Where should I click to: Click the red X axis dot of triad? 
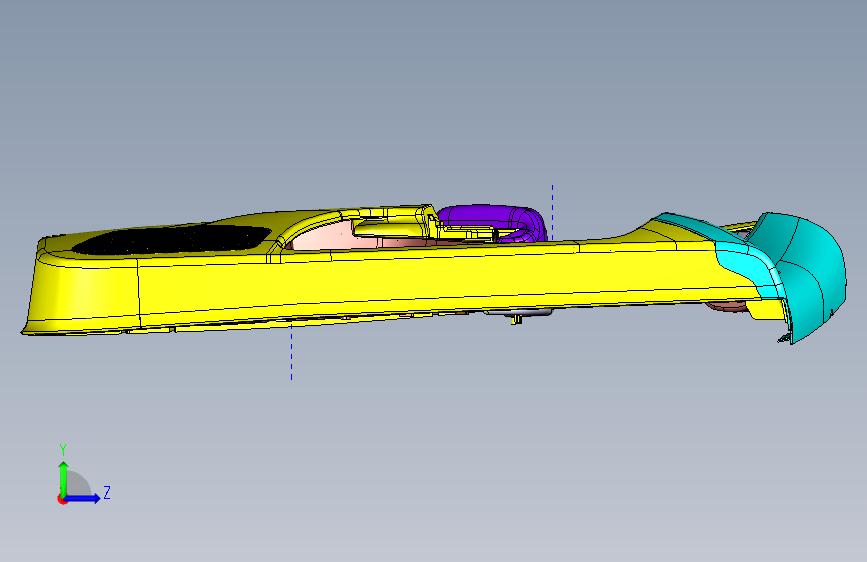click(61, 499)
